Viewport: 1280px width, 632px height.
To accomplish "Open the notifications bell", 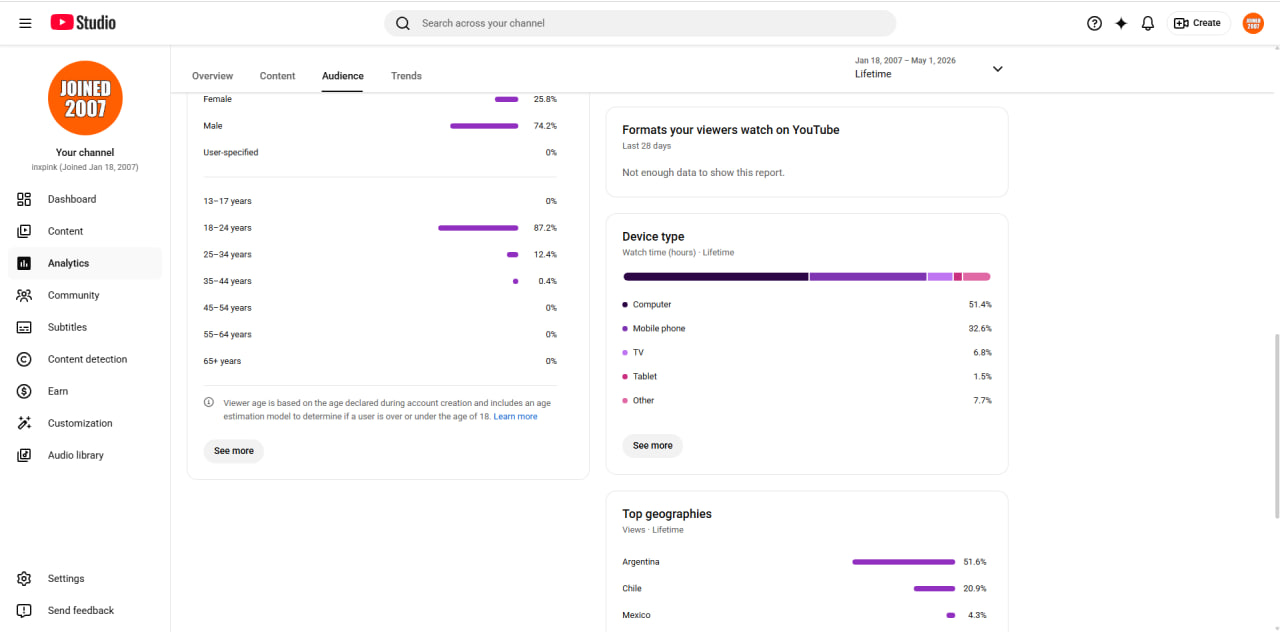I will click(x=1148, y=23).
